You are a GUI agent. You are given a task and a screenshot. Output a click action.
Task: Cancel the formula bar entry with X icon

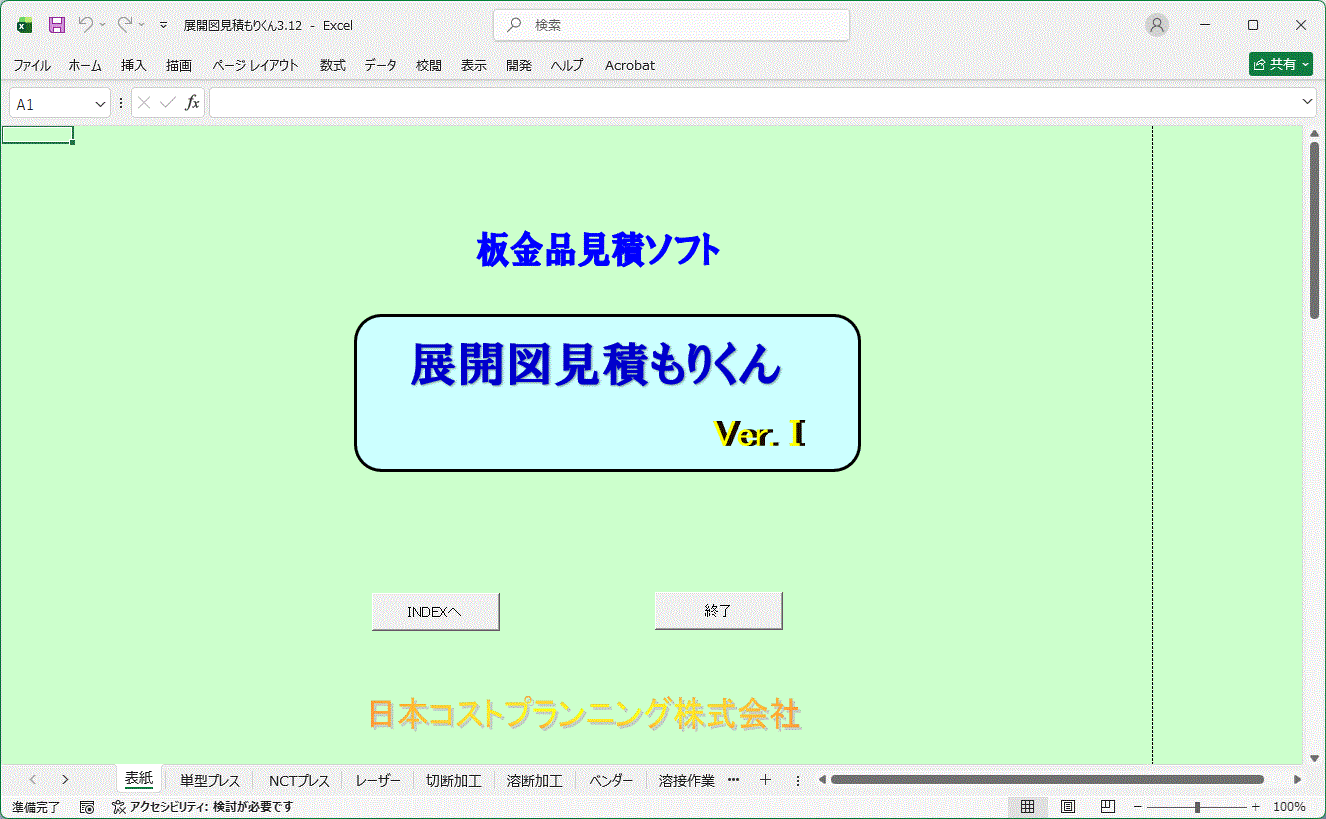(144, 102)
